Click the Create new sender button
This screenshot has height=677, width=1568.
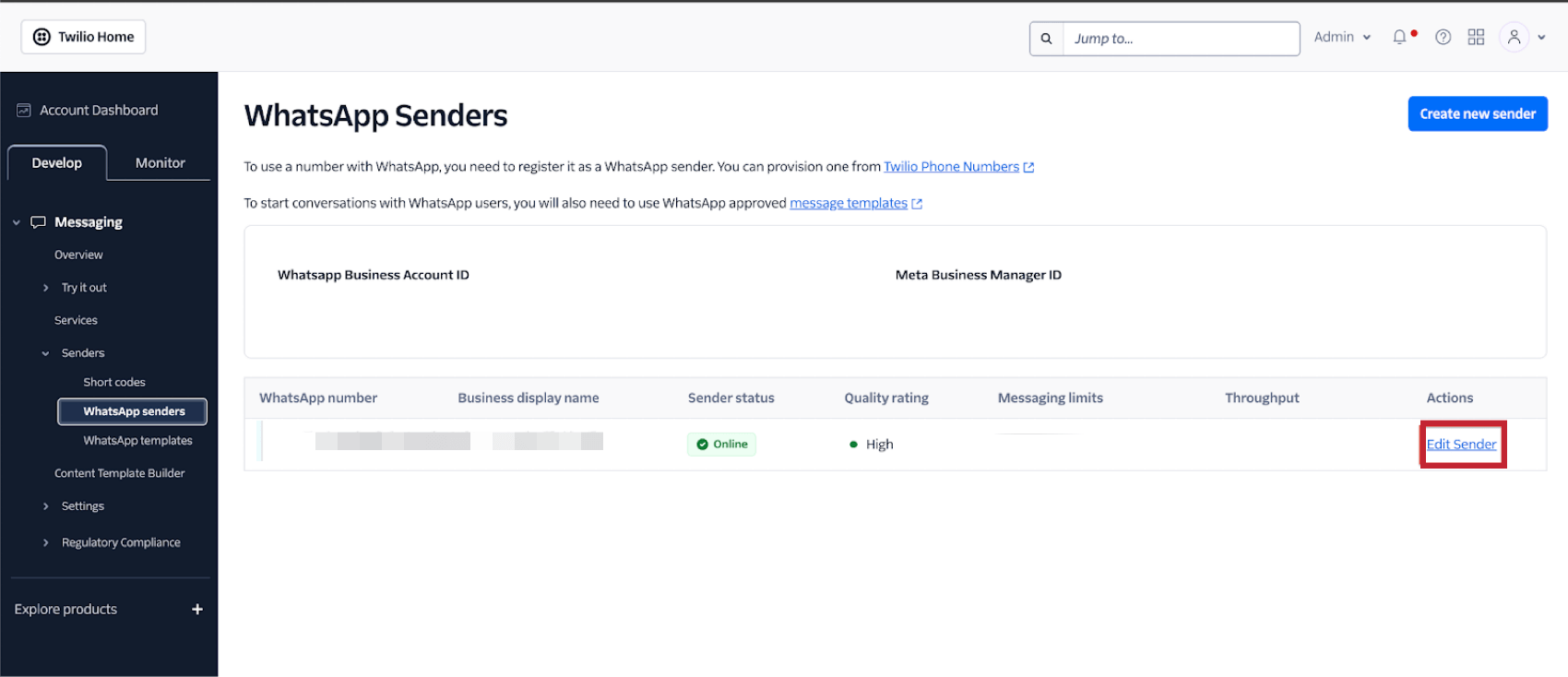pos(1477,113)
